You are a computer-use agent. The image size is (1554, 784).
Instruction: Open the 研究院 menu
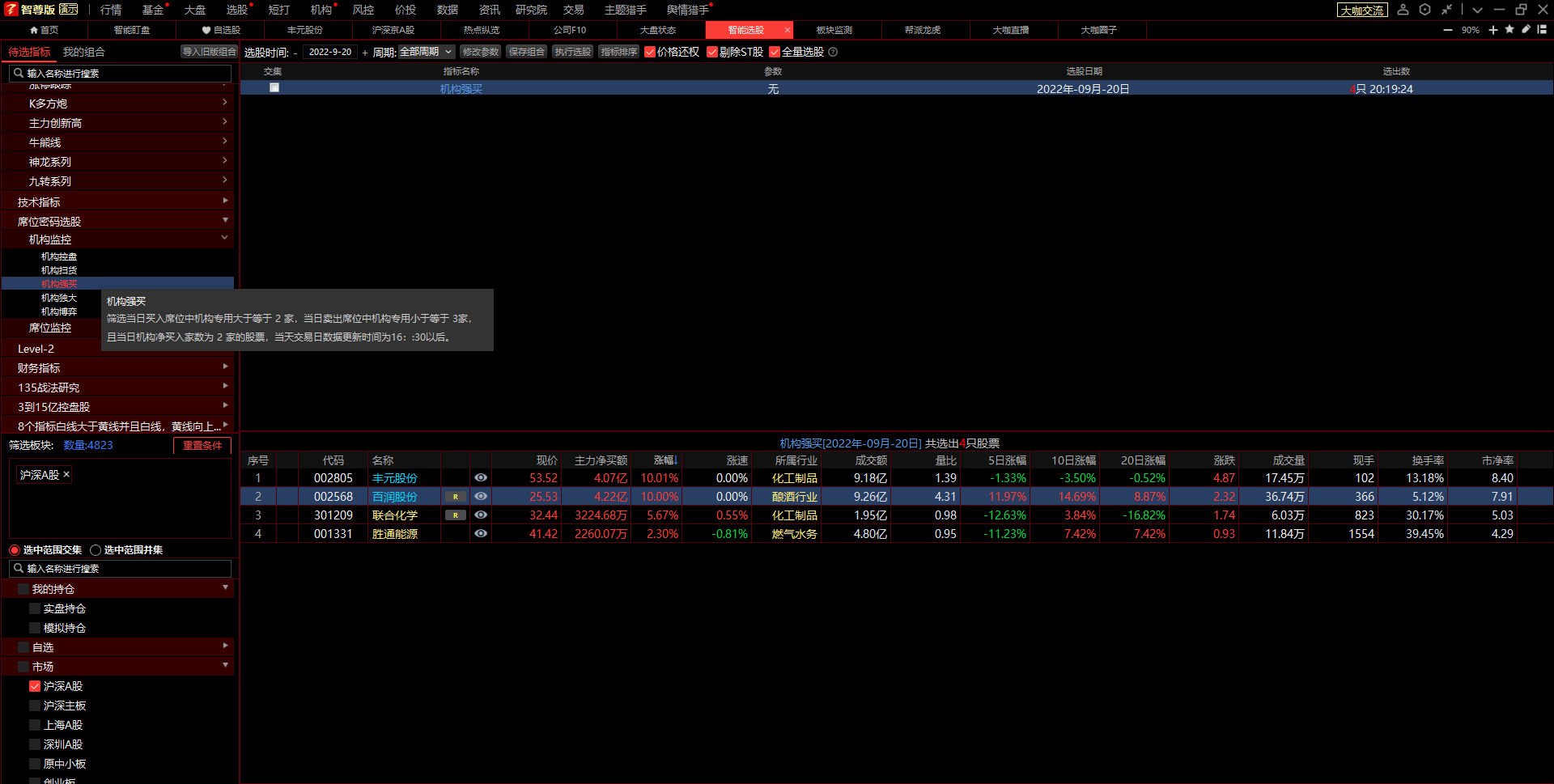pyautogui.click(x=531, y=10)
